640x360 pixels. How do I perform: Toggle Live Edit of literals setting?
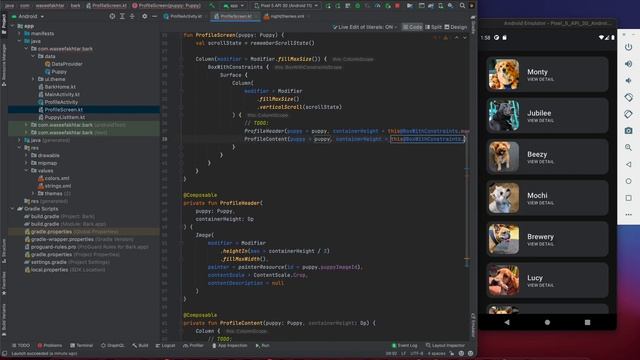click(364, 27)
